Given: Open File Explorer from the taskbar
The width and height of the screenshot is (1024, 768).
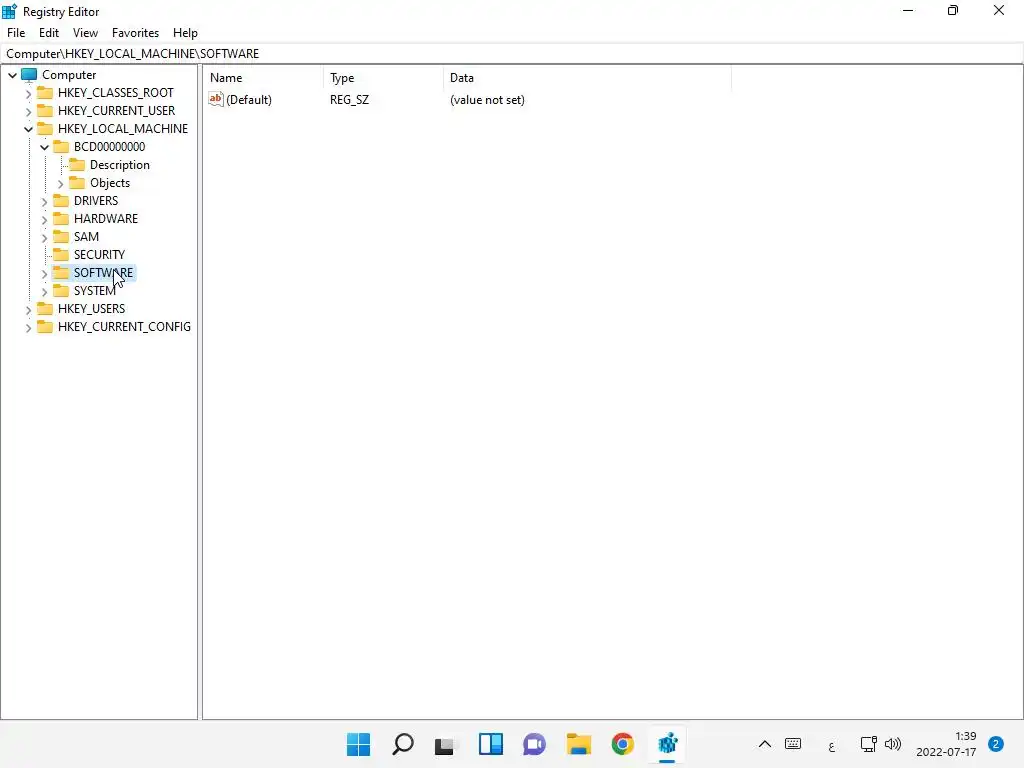Looking at the screenshot, I should tap(579, 744).
